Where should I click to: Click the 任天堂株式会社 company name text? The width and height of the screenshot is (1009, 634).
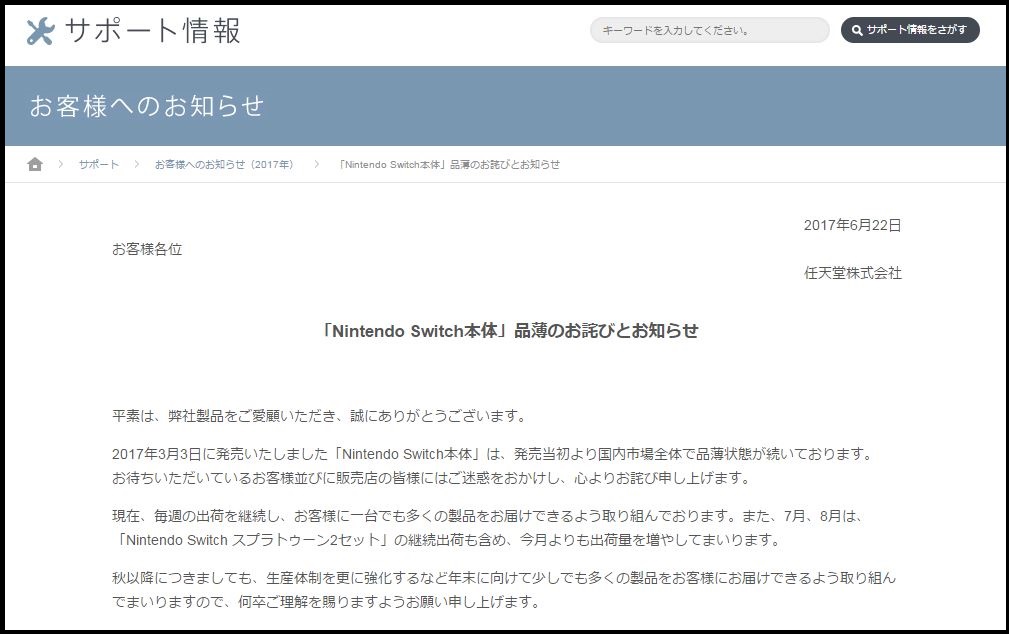pyautogui.click(x=853, y=273)
